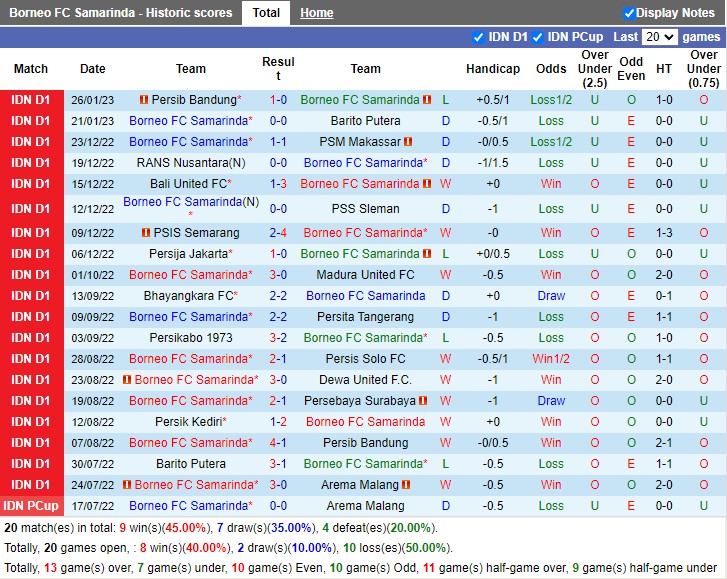This screenshot has height=579, width=727.
Task: Switch to the Total tab
Action: click(x=266, y=13)
